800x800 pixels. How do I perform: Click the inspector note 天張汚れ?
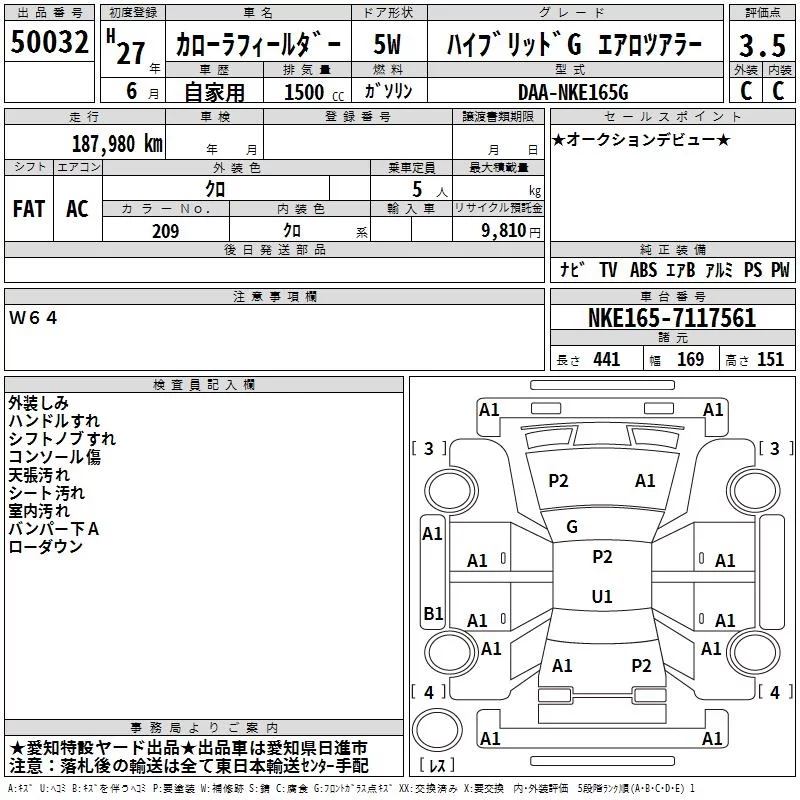tap(39, 475)
